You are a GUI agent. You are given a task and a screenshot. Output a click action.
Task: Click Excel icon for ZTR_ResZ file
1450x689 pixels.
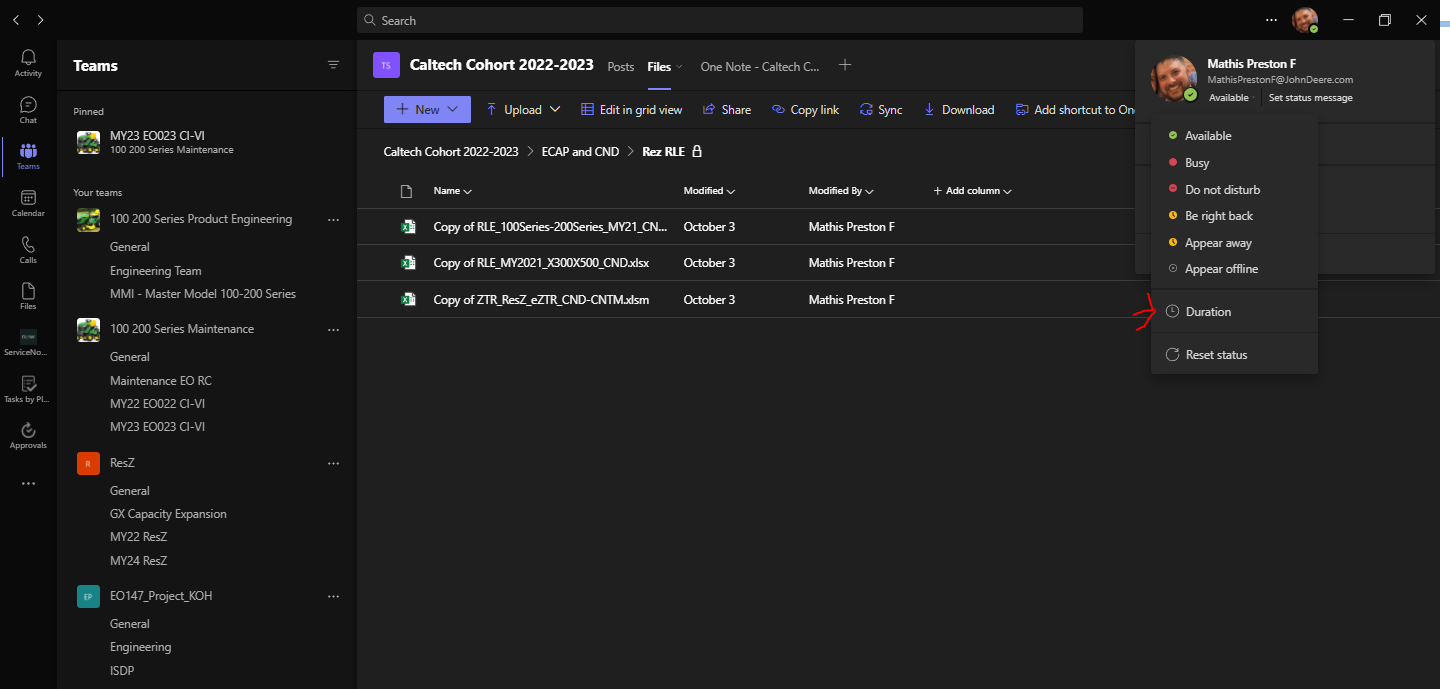[x=408, y=299]
